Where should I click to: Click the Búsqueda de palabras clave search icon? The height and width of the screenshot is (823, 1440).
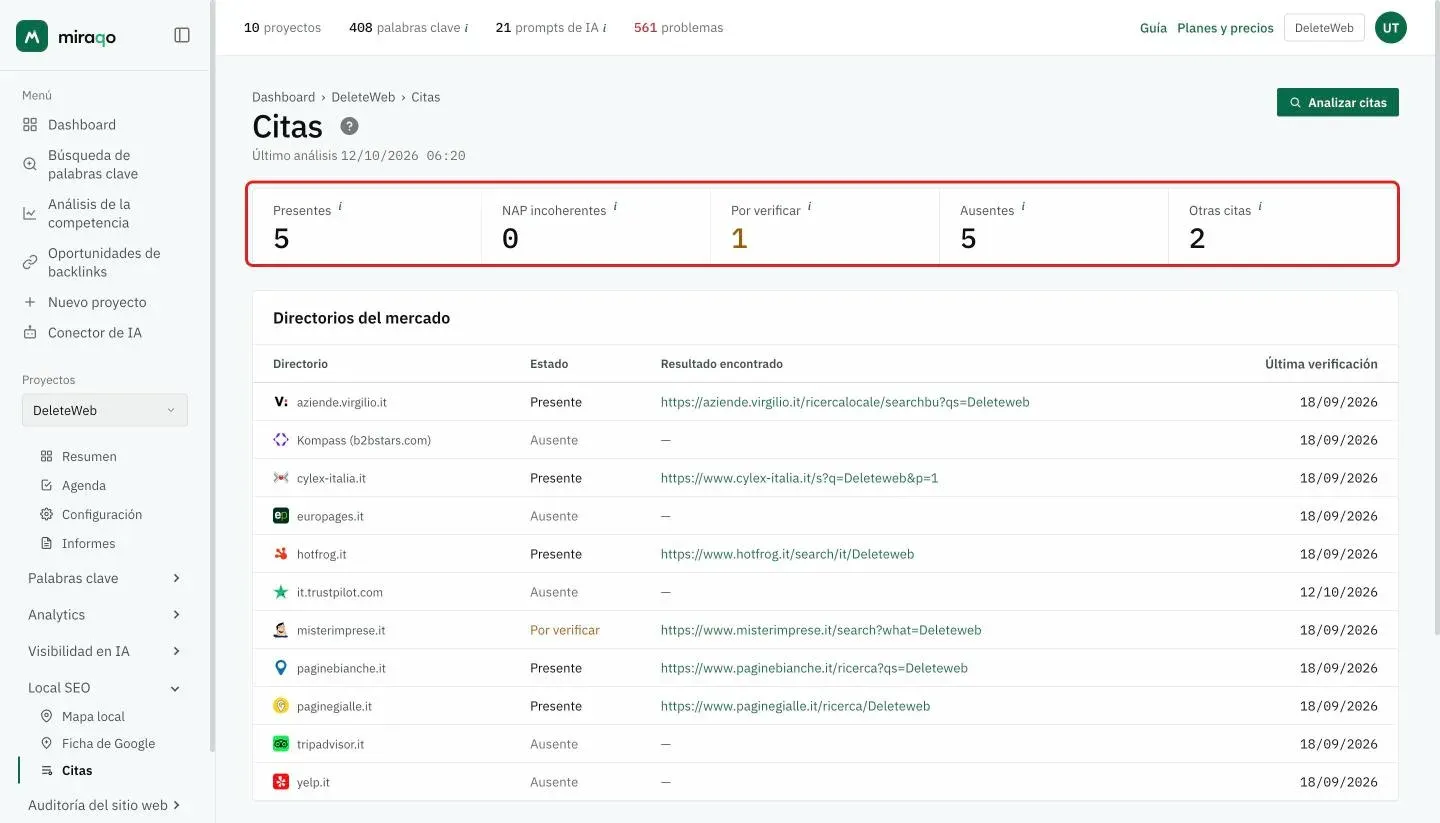(x=30, y=164)
